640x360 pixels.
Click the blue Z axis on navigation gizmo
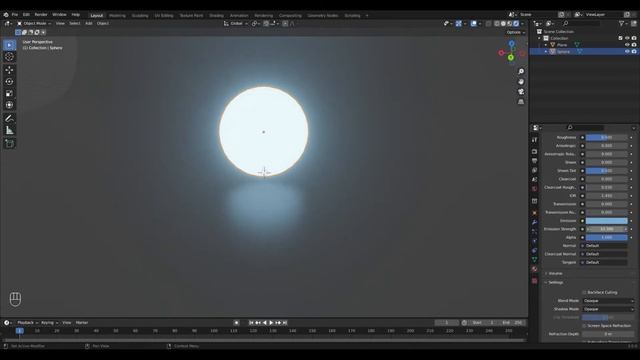tap(511, 43)
